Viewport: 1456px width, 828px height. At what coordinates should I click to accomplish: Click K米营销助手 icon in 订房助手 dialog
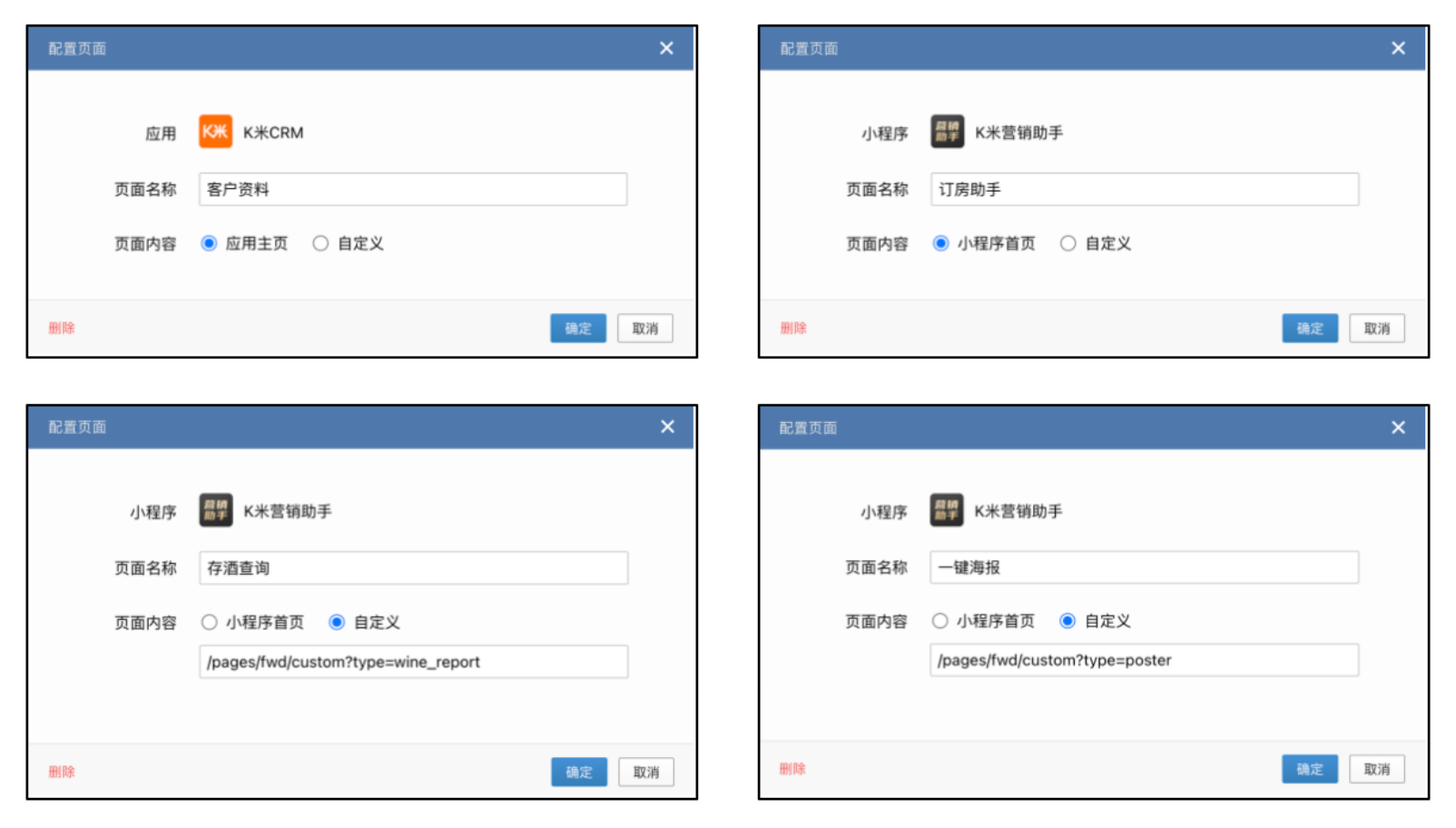click(x=947, y=132)
